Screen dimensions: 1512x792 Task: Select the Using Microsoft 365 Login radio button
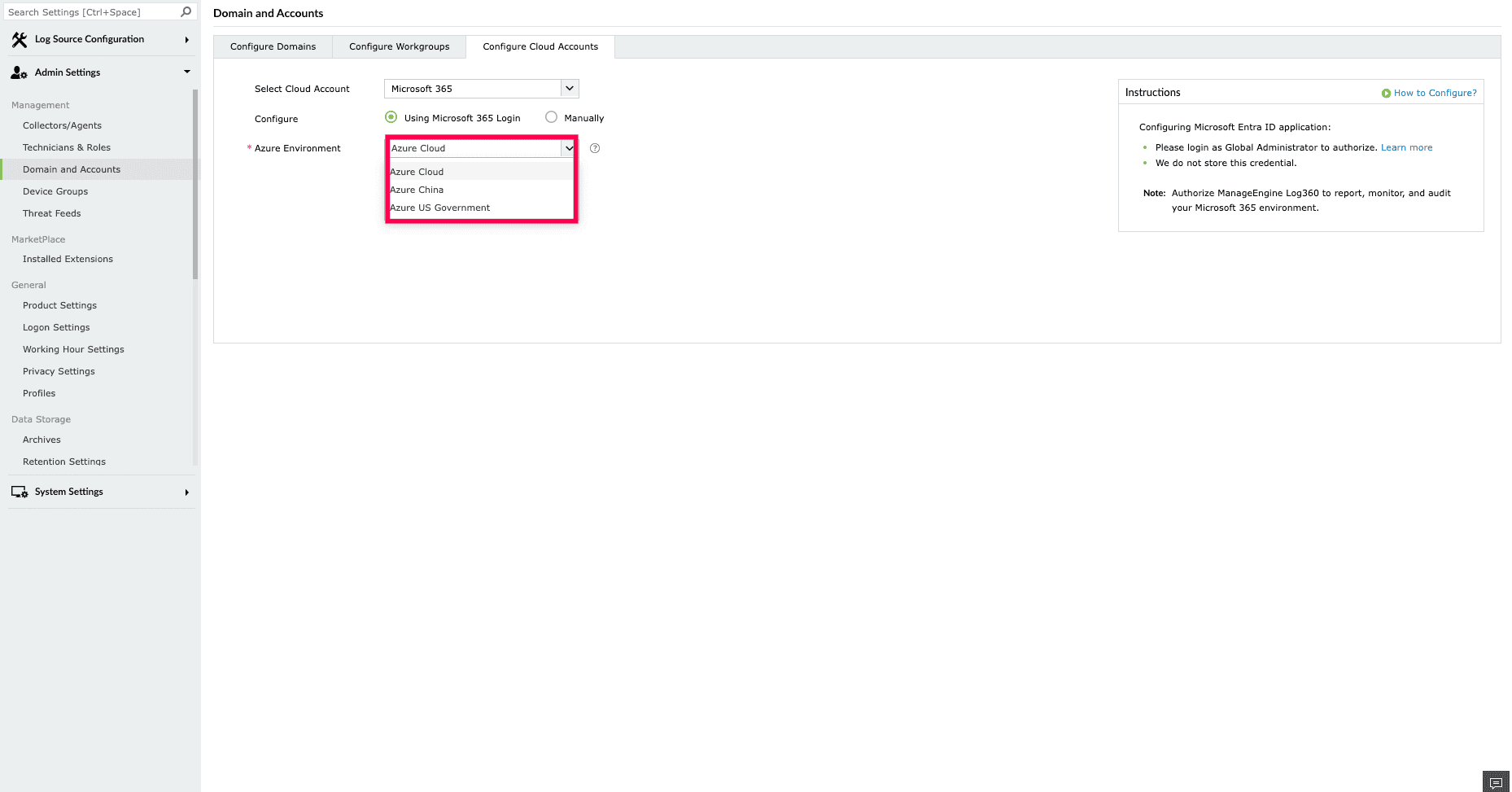click(391, 117)
